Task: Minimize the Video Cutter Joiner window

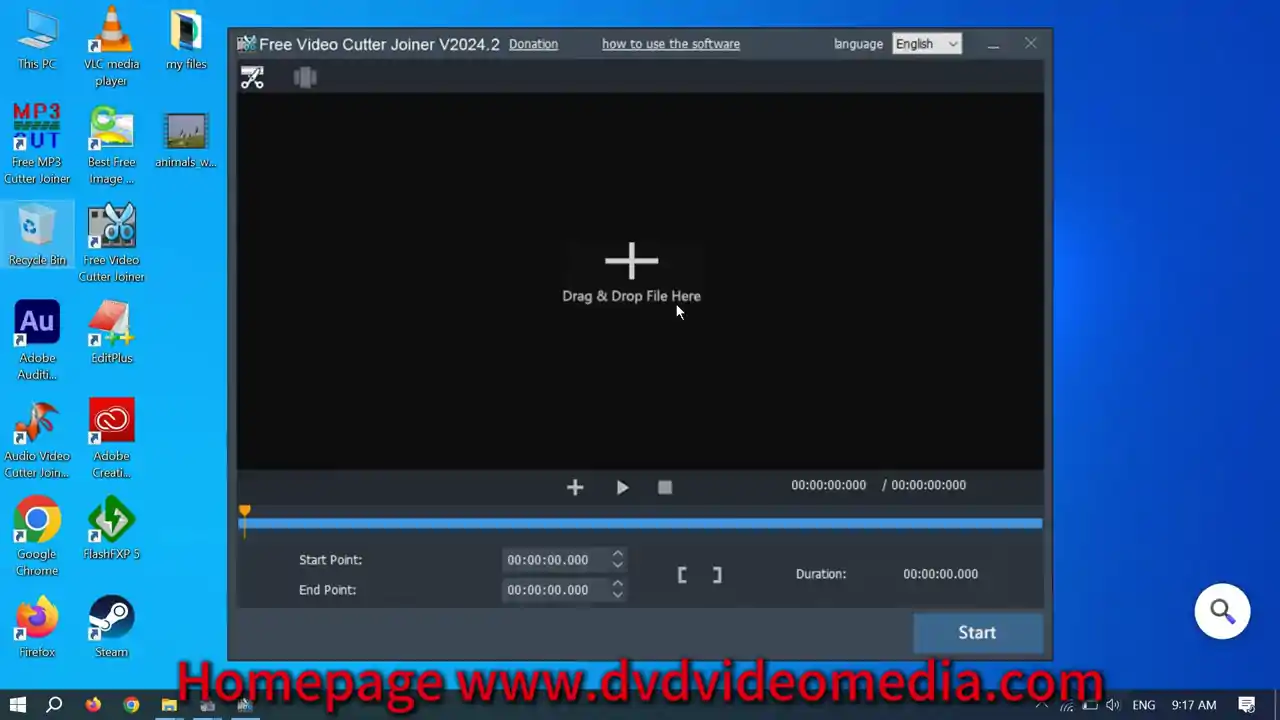Action: click(x=992, y=44)
